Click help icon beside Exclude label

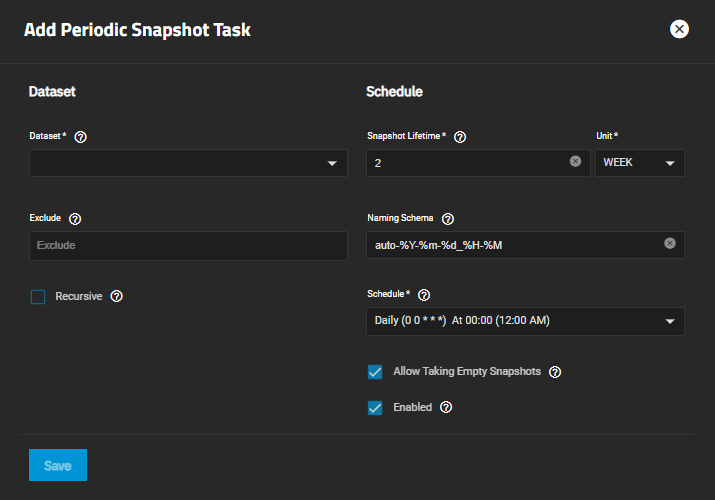coord(75,218)
